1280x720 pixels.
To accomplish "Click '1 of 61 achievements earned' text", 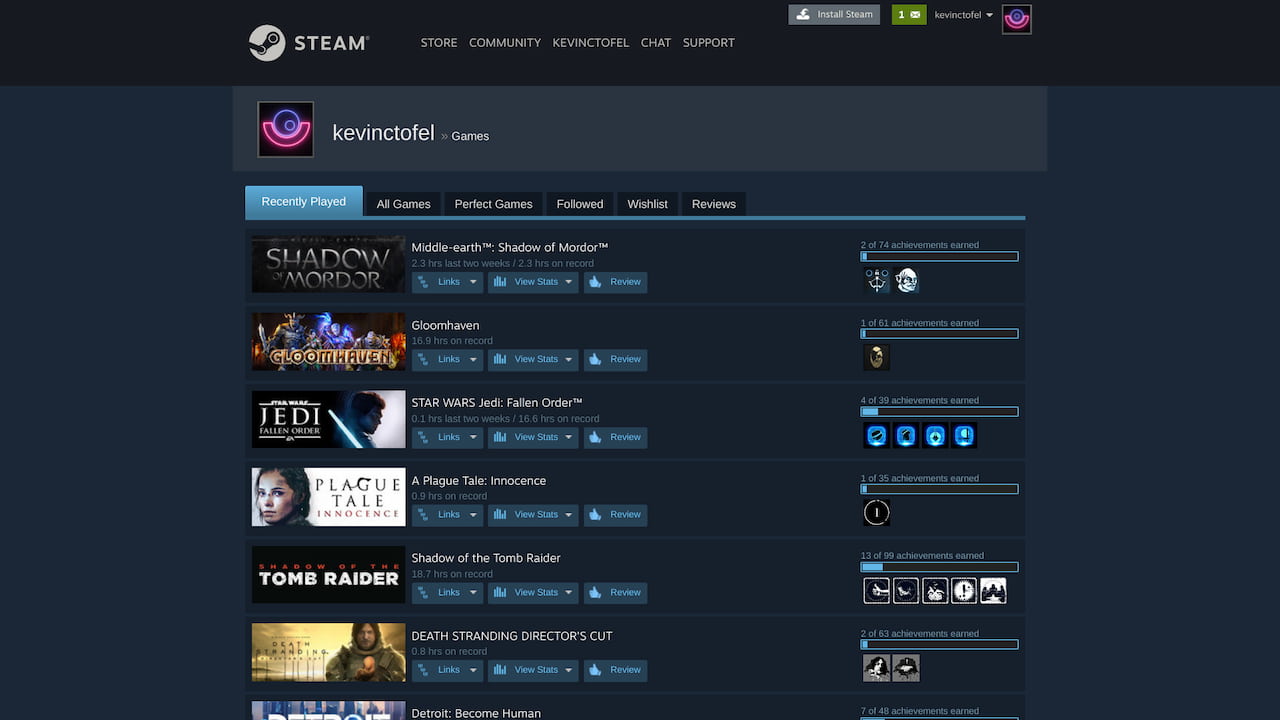I will (x=920, y=323).
